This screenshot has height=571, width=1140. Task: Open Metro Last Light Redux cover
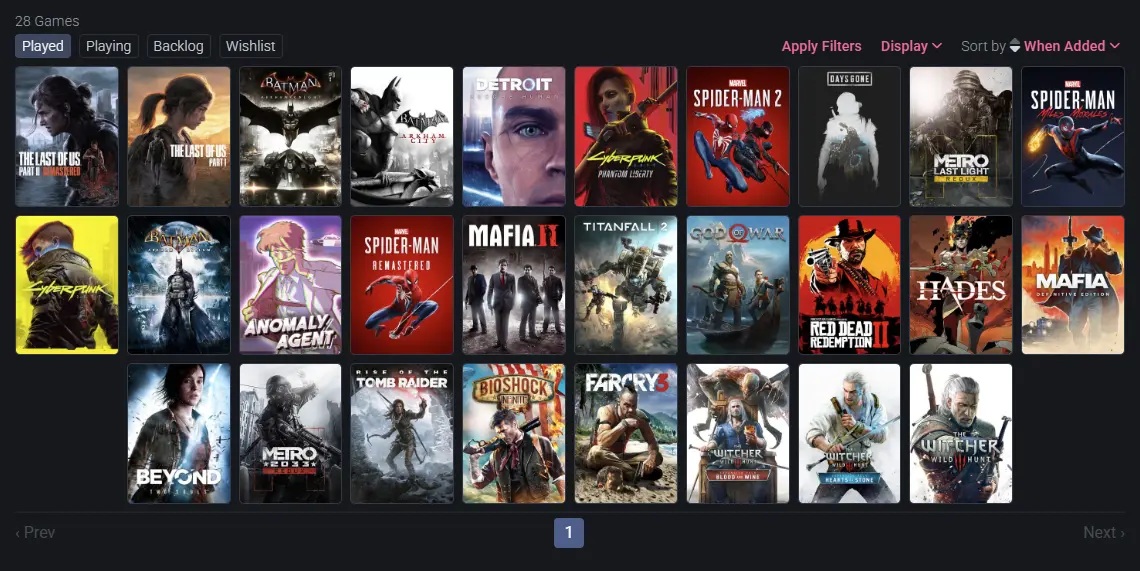(961, 137)
